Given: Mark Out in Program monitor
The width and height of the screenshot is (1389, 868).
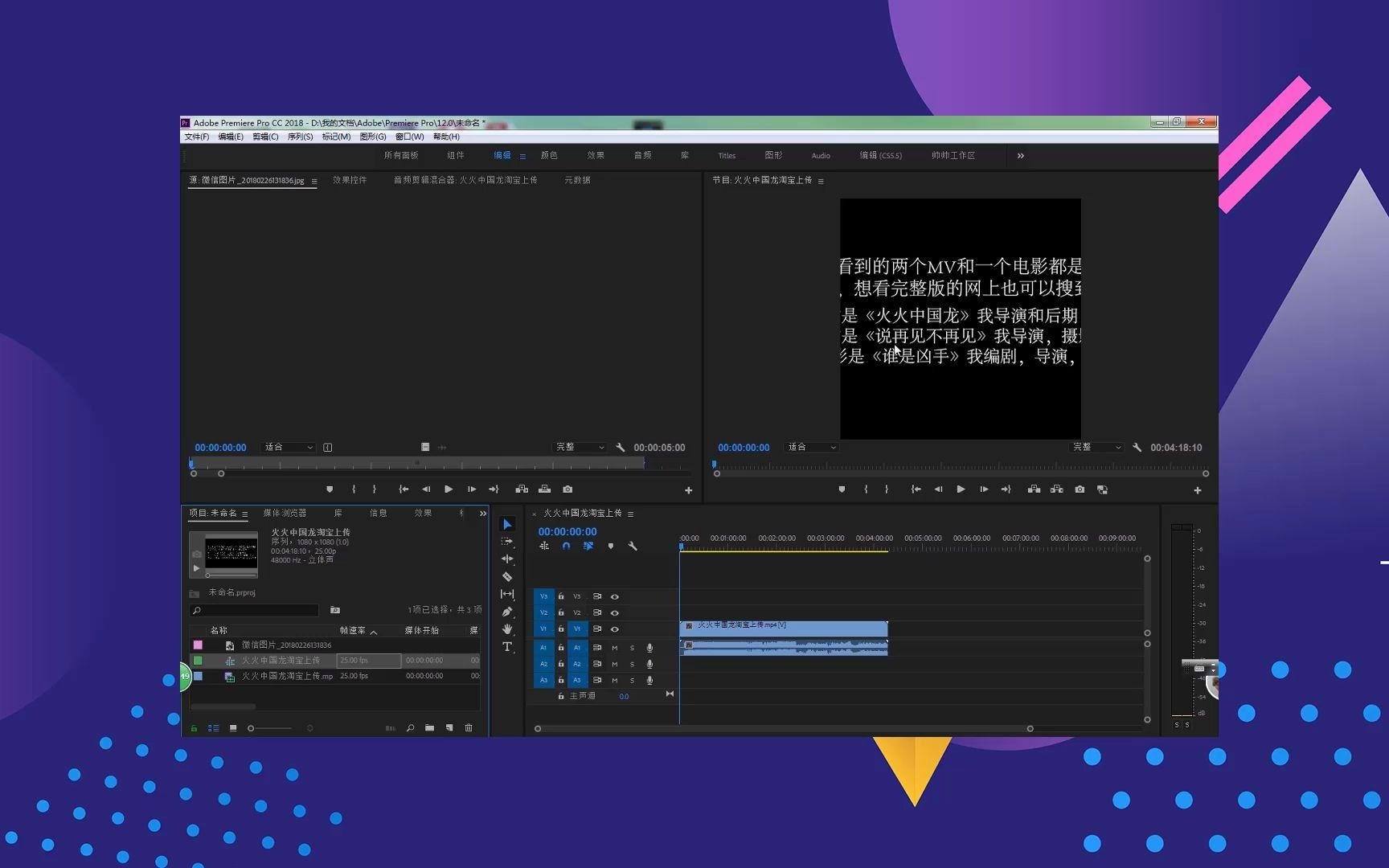Looking at the screenshot, I should point(887,489).
